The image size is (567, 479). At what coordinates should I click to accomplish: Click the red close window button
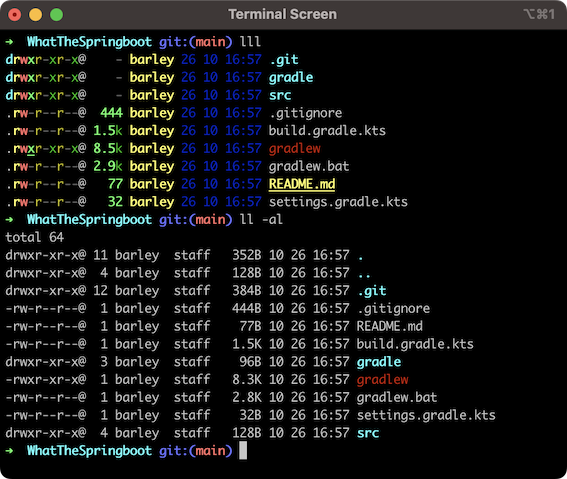tap(14, 15)
